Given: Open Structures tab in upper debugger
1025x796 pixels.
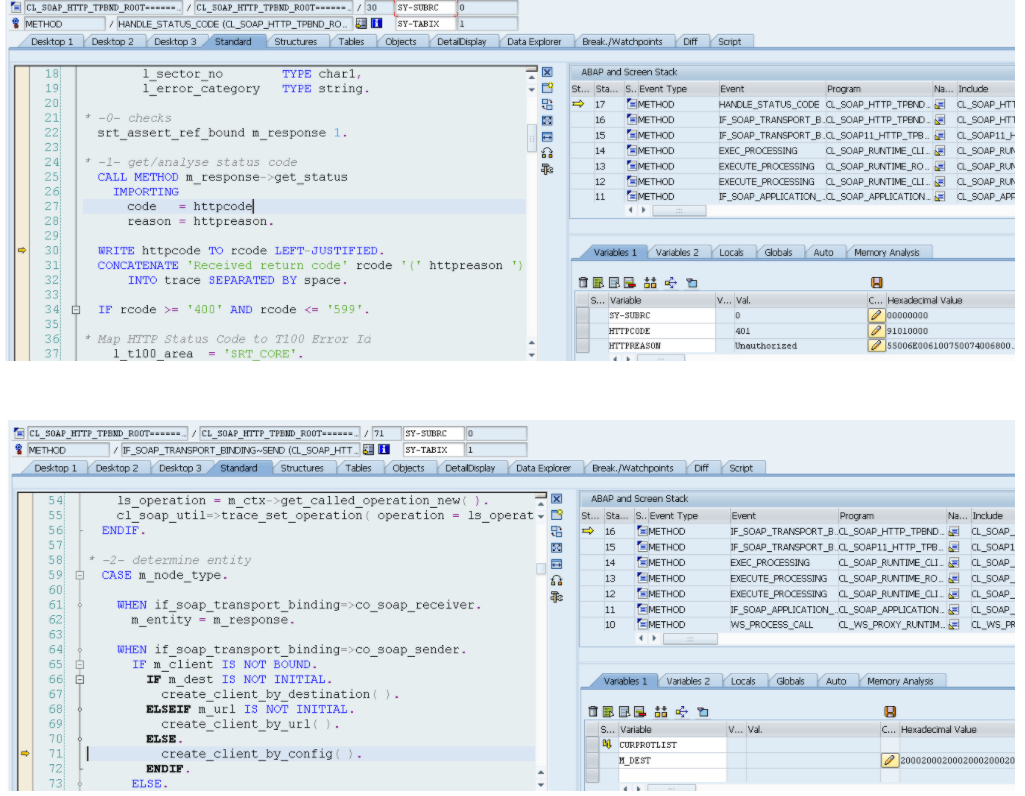Looking at the screenshot, I should [x=295, y=42].
